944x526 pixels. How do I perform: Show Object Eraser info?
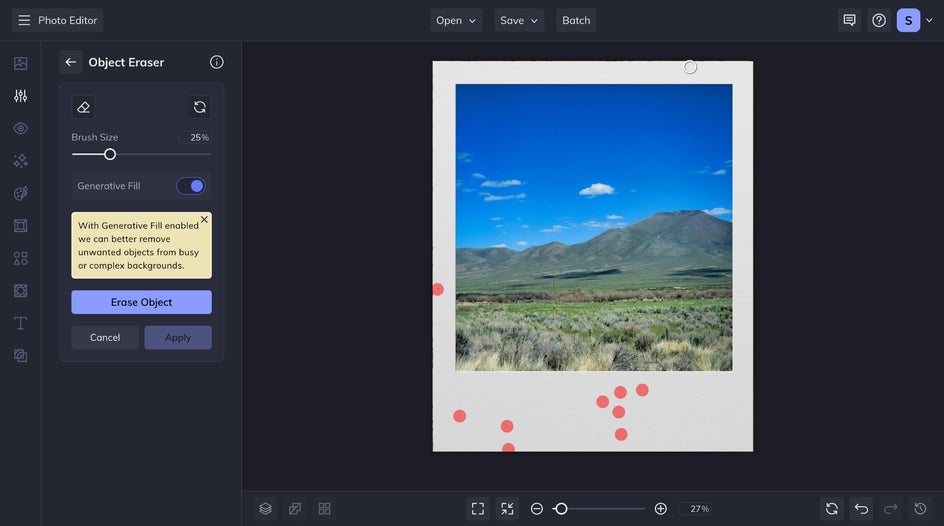click(x=217, y=62)
